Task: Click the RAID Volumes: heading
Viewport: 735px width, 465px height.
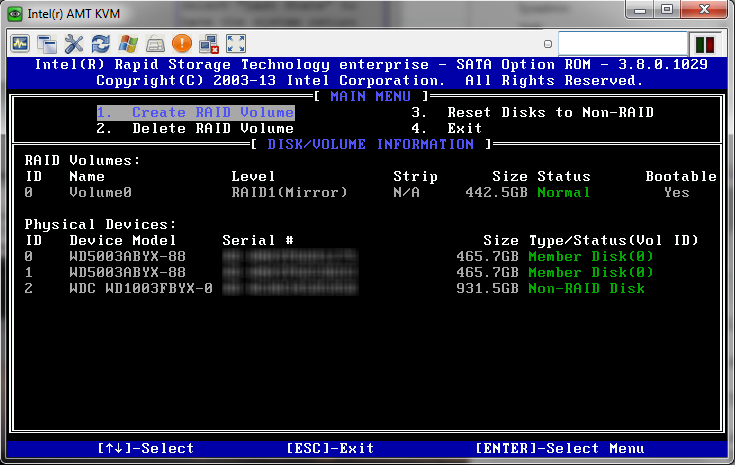Action: tap(82, 161)
